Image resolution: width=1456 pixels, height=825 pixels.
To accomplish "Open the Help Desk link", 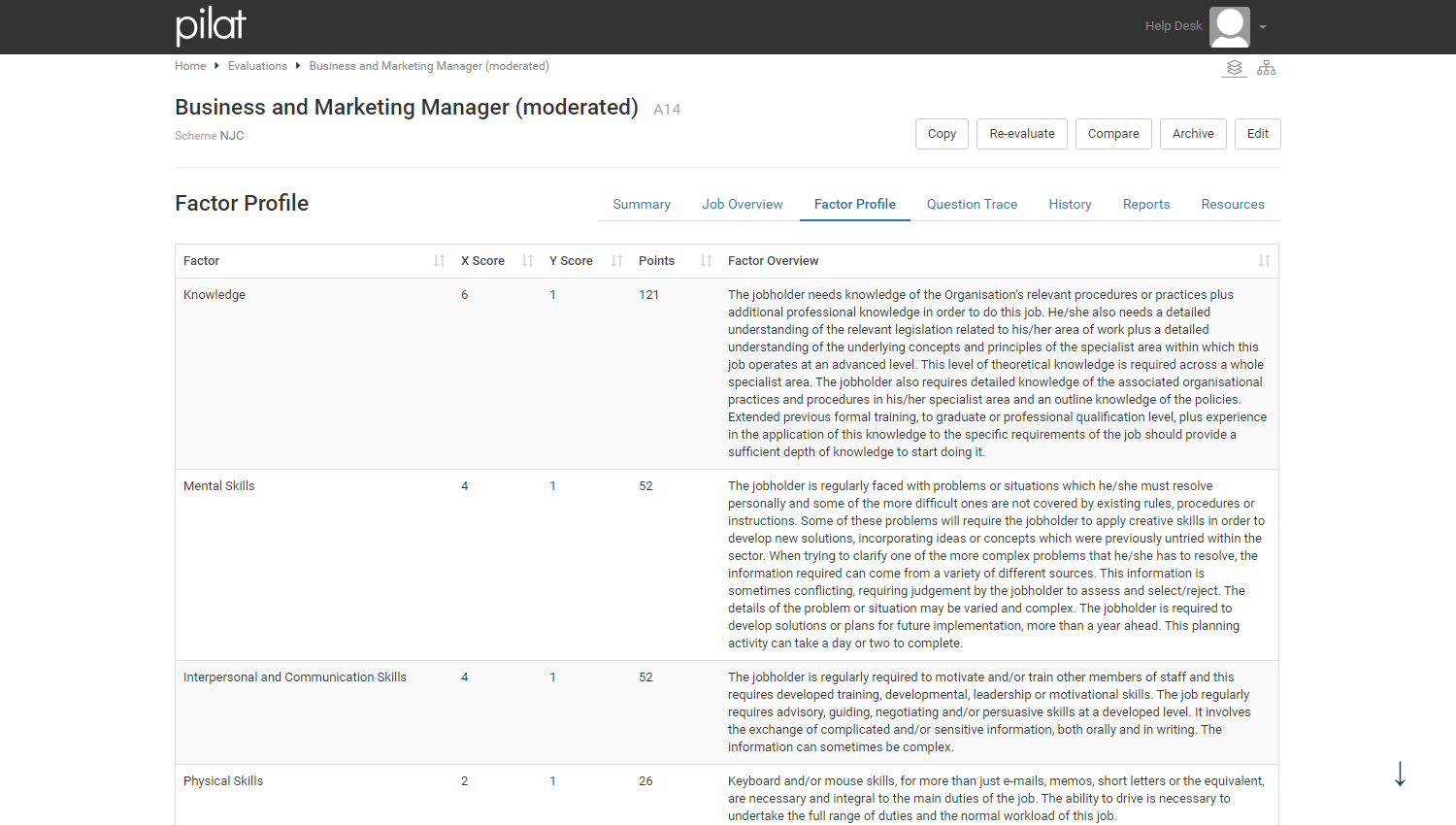I will [x=1173, y=26].
